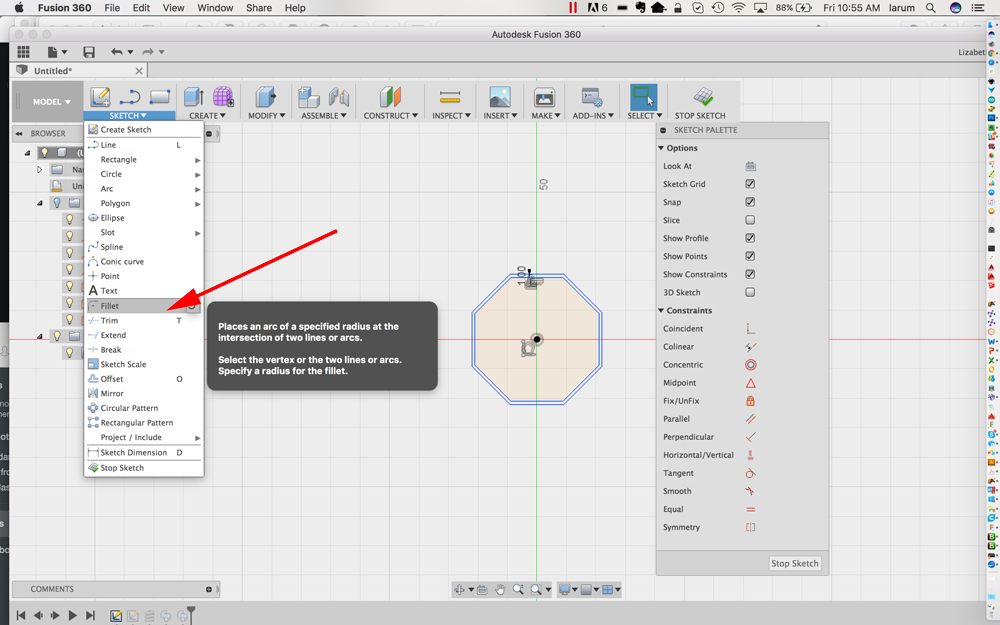Collapse the Constraints section in Sketch Palette
Viewport: 1000px width, 625px height.
[661, 311]
